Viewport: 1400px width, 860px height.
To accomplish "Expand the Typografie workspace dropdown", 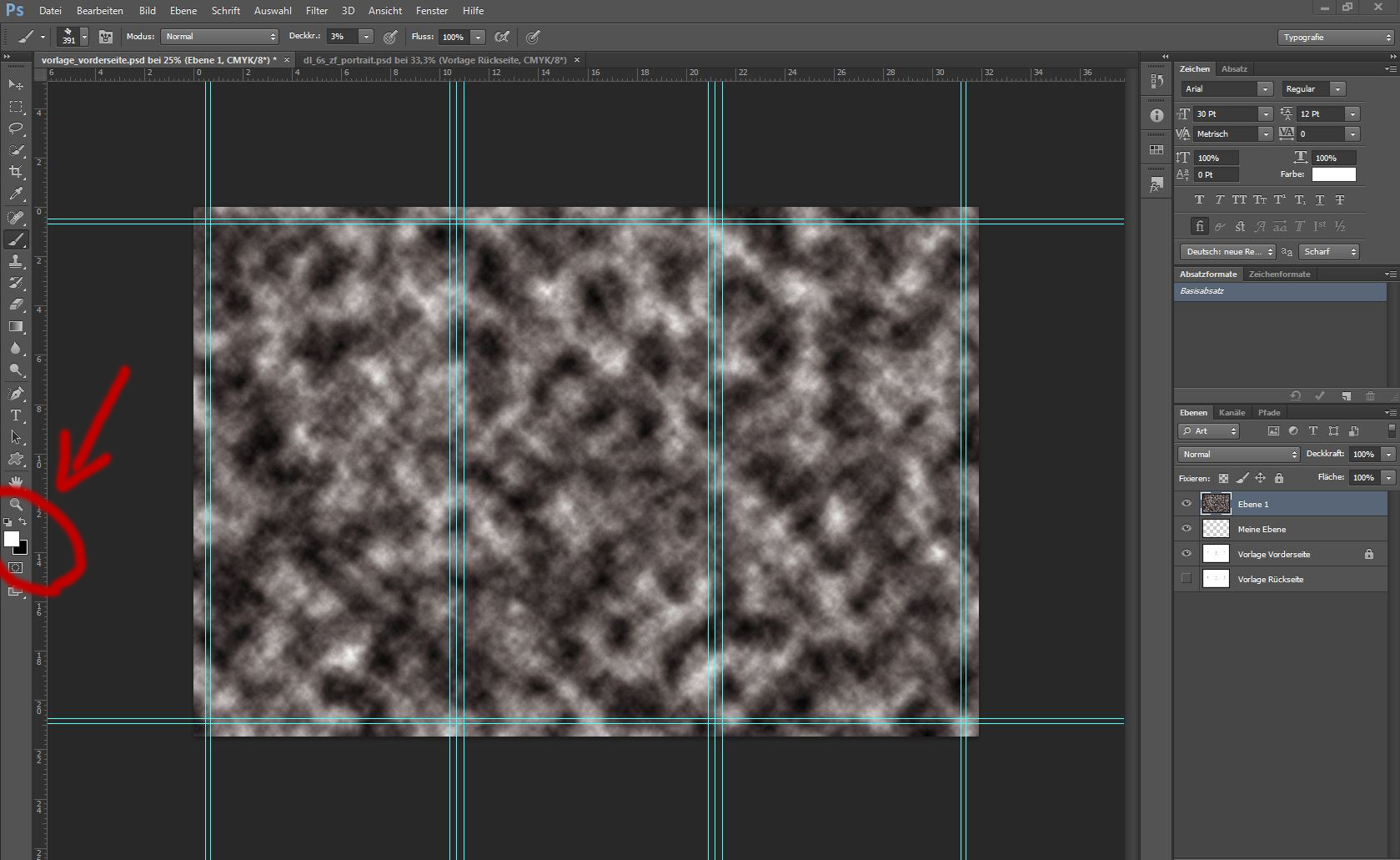I will 1336,38.
